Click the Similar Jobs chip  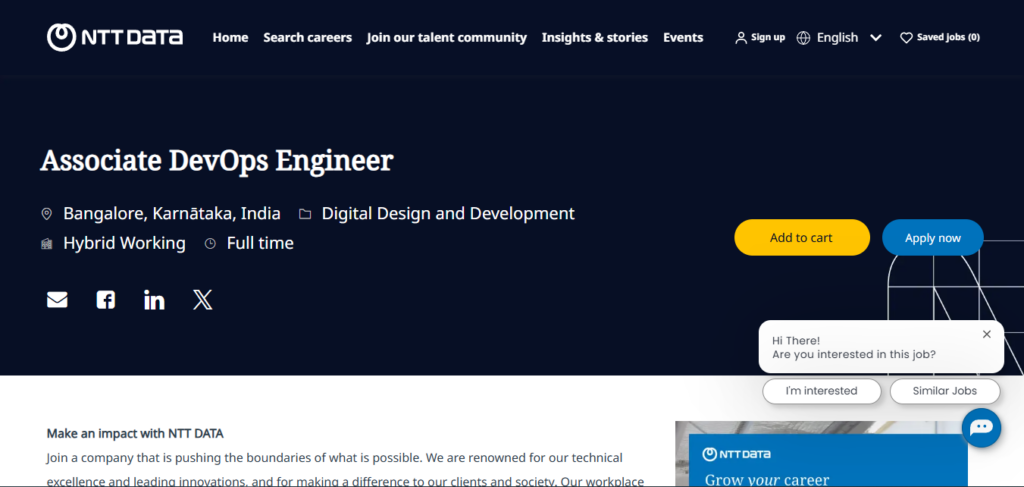945,391
